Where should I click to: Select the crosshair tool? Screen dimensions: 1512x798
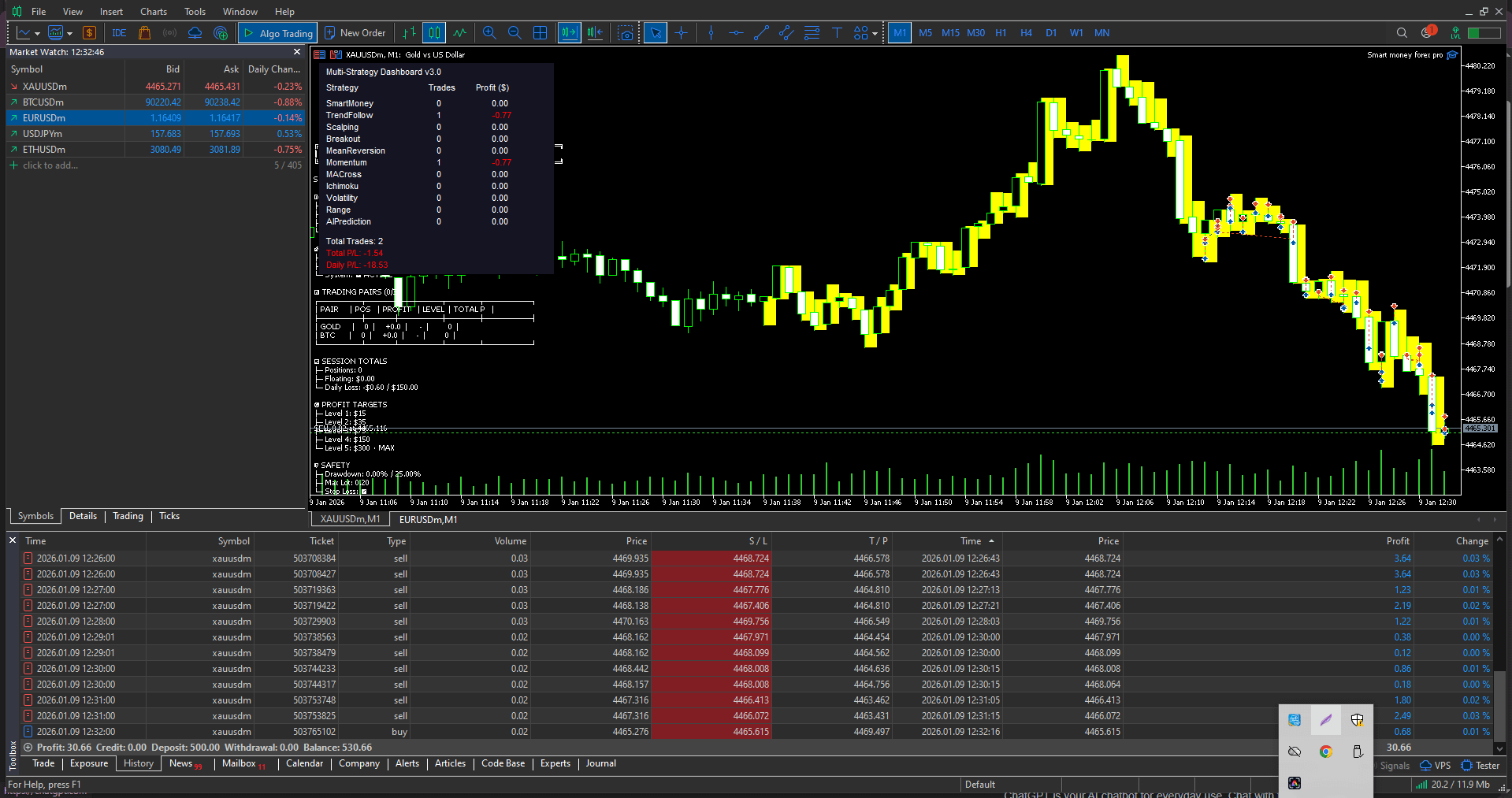coord(681,33)
